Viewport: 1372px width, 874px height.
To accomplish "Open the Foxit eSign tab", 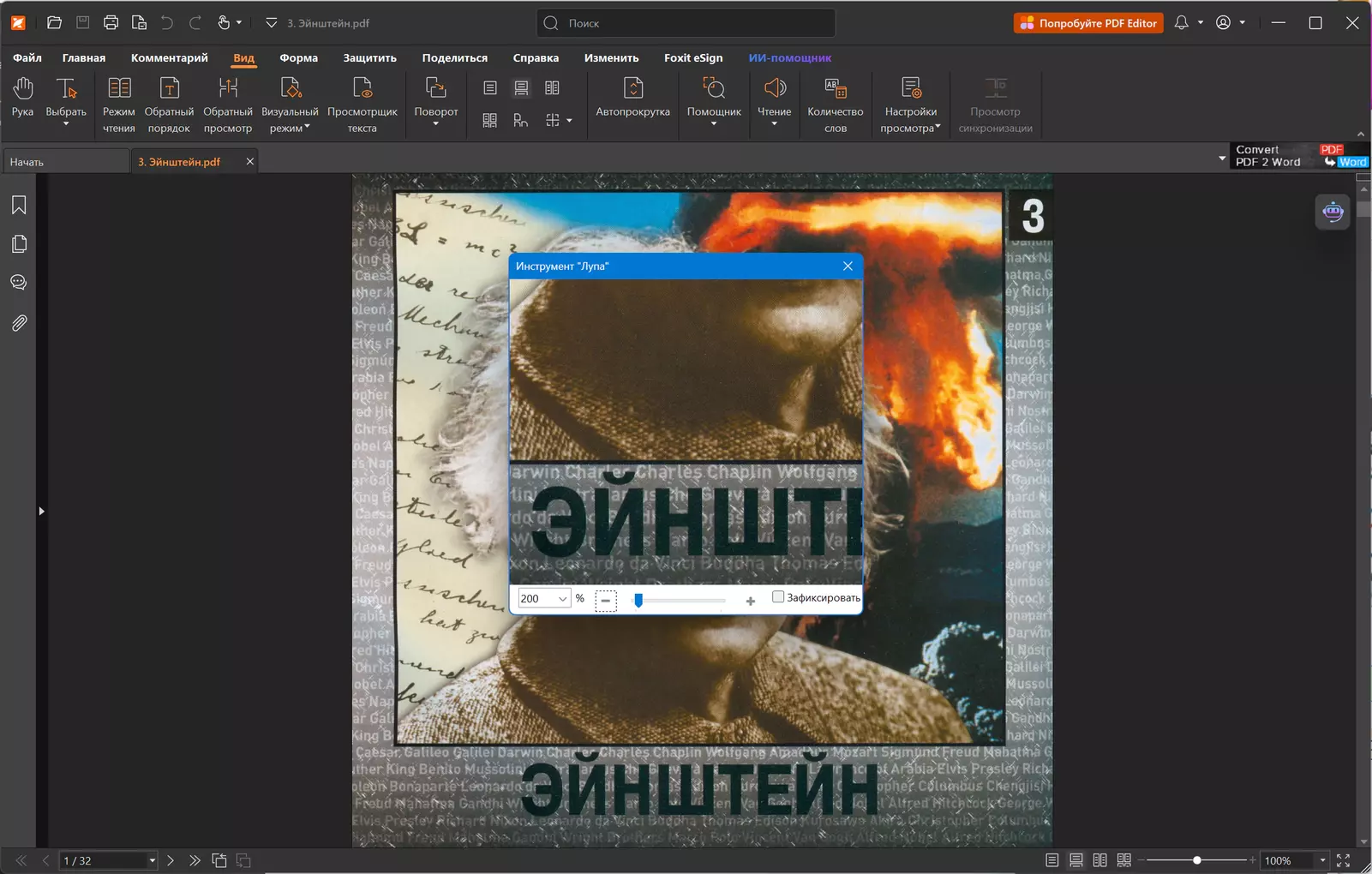I will click(x=693, y=57).
